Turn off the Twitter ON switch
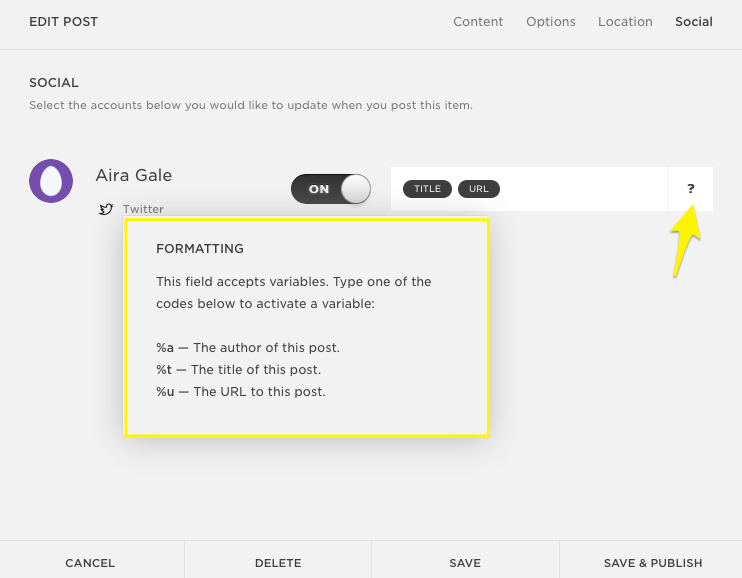Viewport: 742px width, 578px height. [331, 189]
